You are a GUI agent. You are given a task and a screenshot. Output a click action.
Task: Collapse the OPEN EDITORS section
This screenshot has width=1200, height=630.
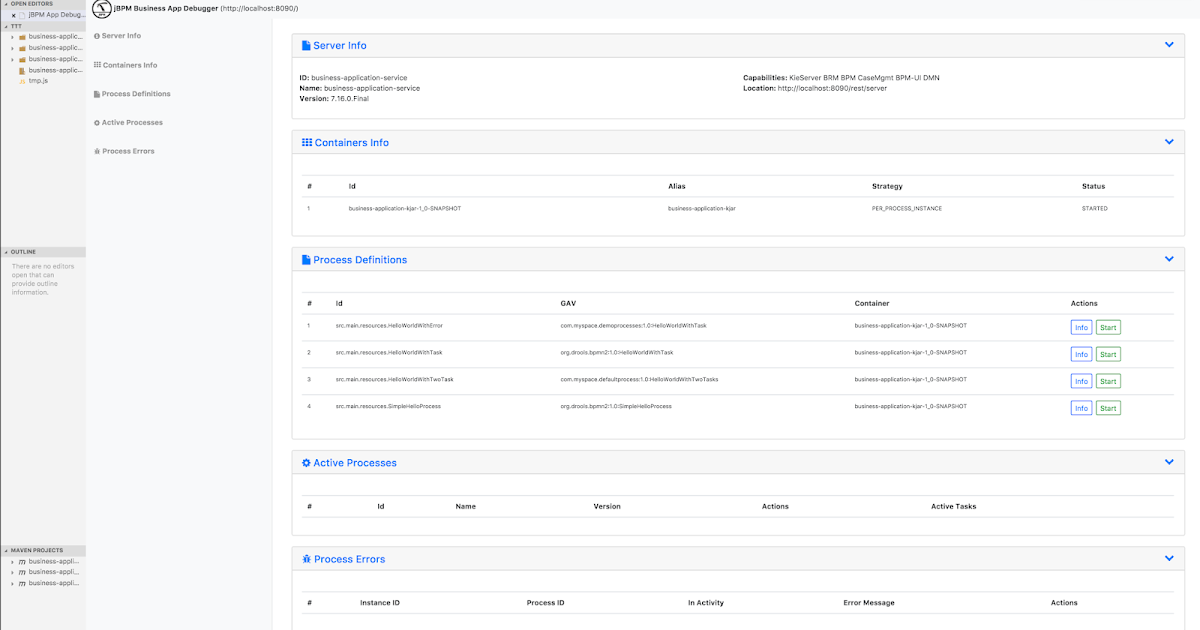[43, 4]
